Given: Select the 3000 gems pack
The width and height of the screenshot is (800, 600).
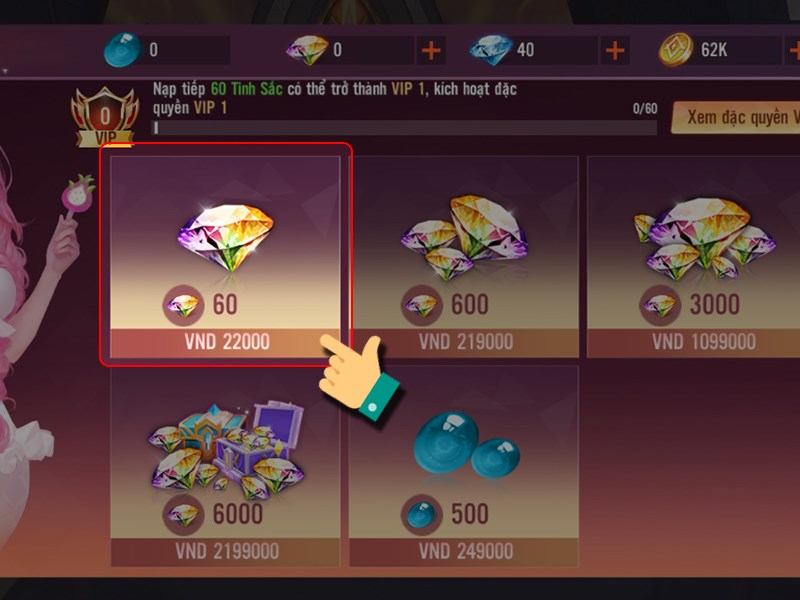Looking at the screenshot, I should [x=693, y=257].
